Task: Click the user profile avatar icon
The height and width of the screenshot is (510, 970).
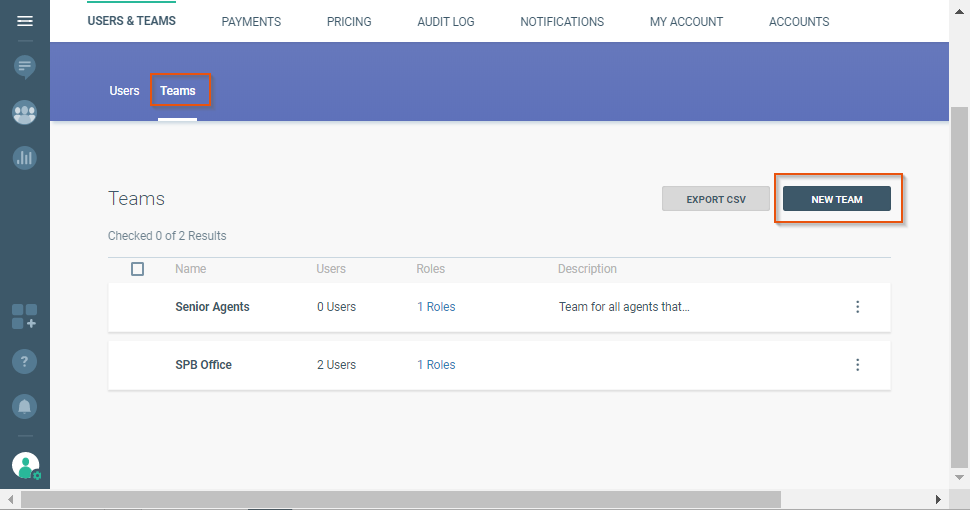Action: (x=25, y=465)
